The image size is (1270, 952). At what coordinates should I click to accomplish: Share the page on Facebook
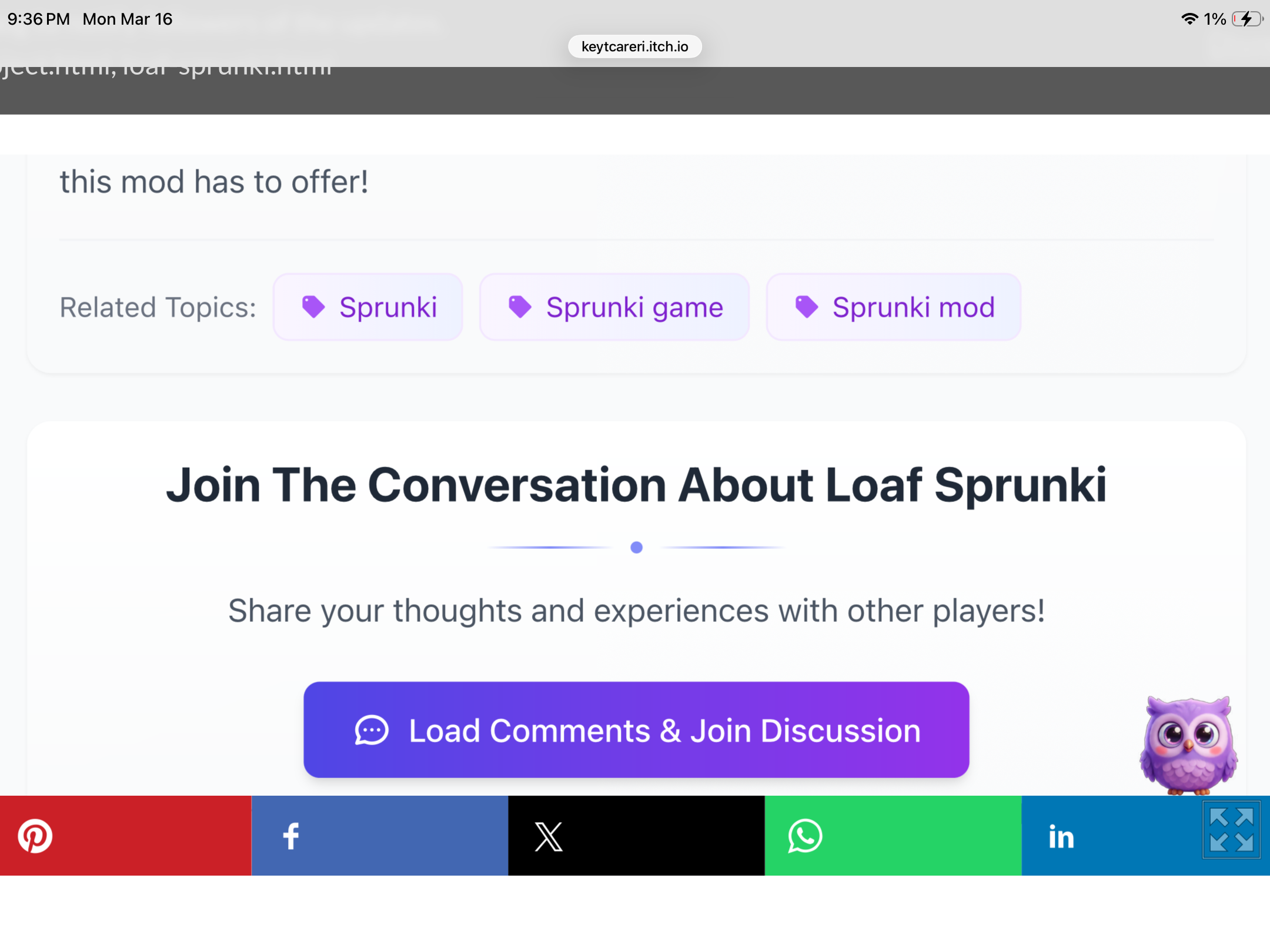[379, 835]
